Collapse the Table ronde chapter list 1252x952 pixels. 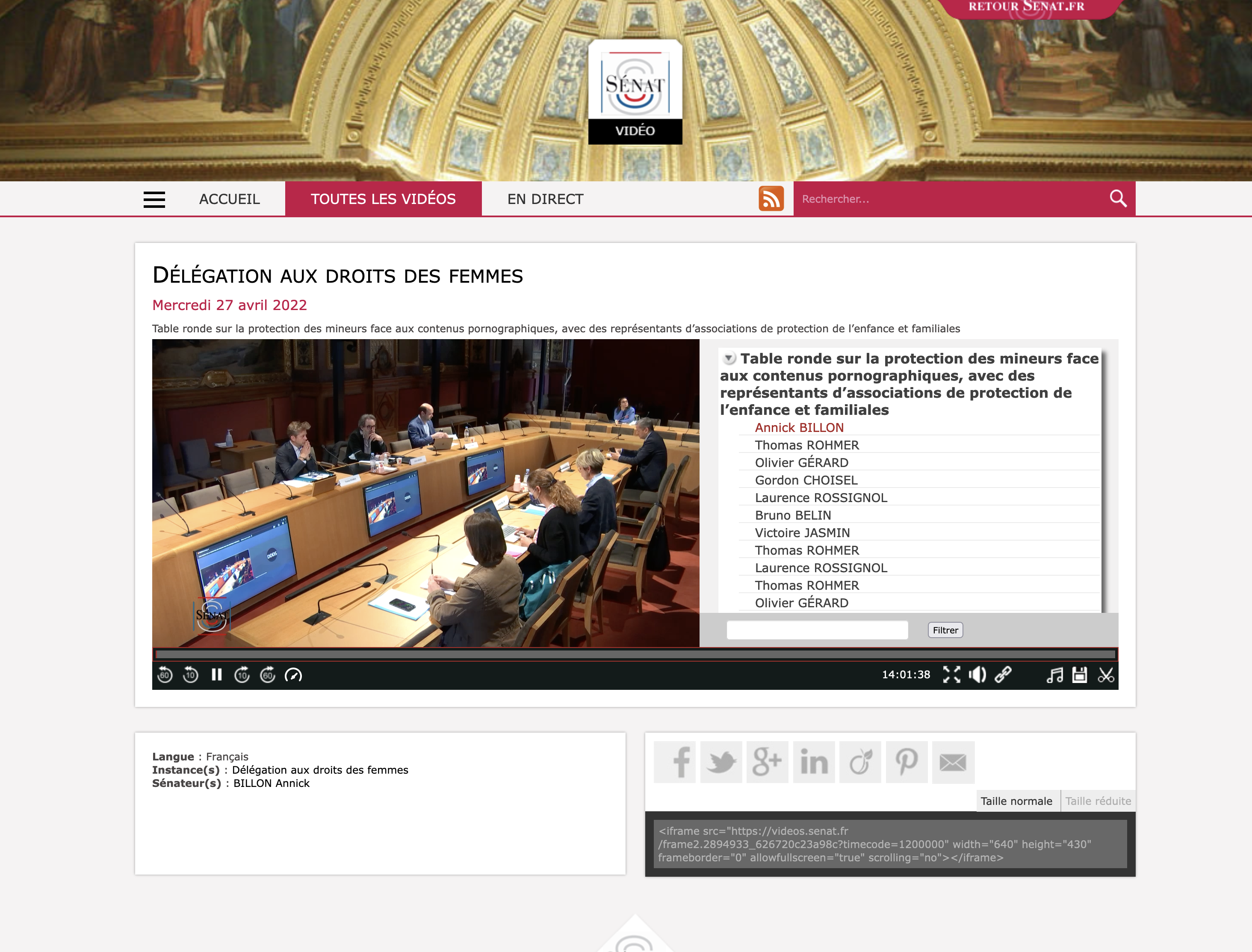point(729,358)
